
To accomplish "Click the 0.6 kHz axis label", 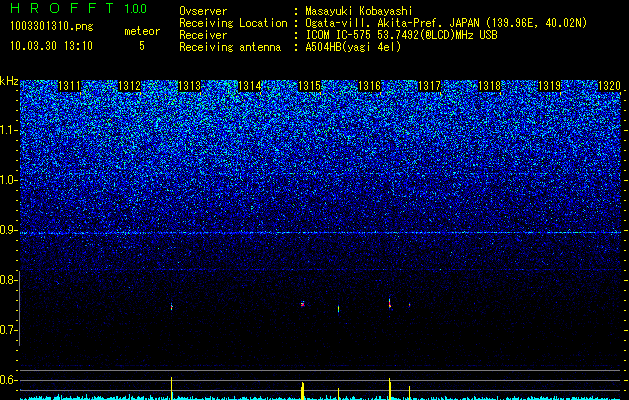I will (x=8, y=380).
